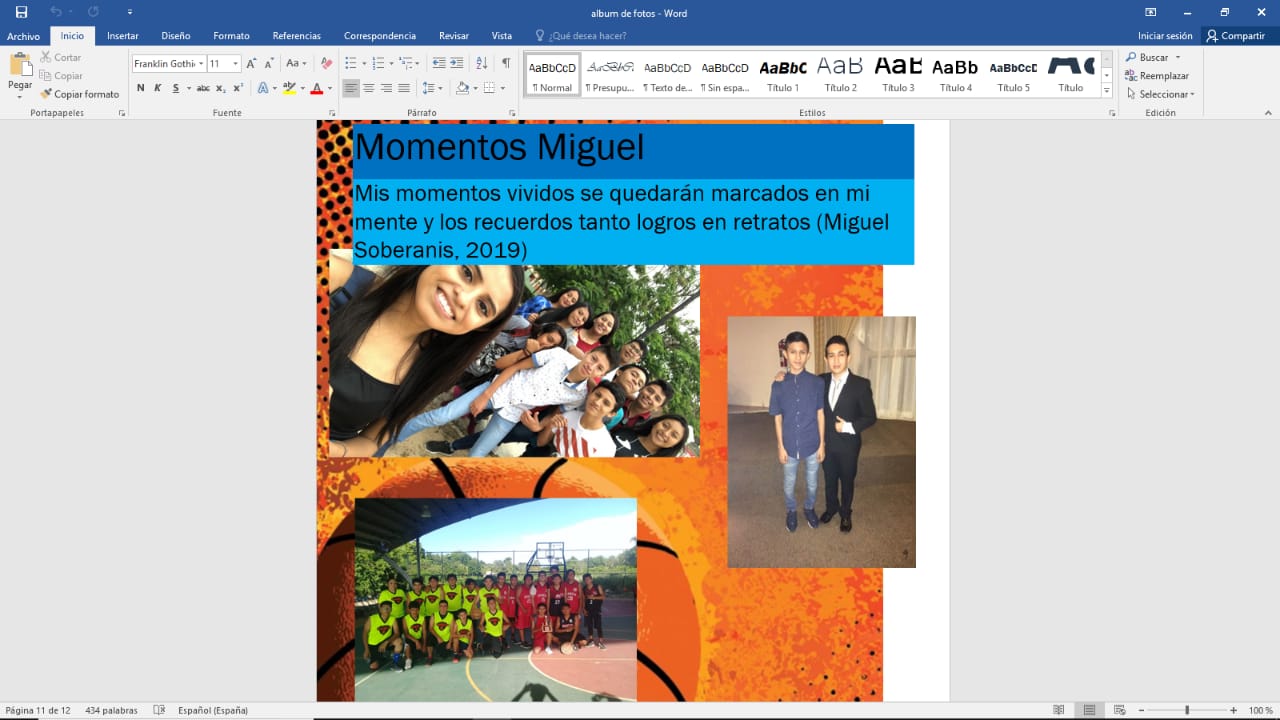Align text to the left
The image size is (1280, 720).
point(351,88)
